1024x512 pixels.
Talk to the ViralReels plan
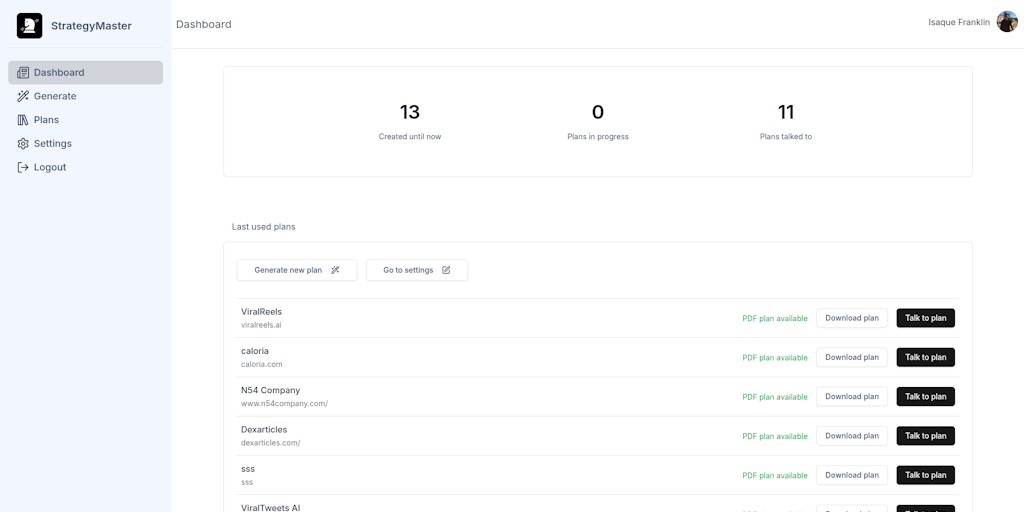coord(925,318)
